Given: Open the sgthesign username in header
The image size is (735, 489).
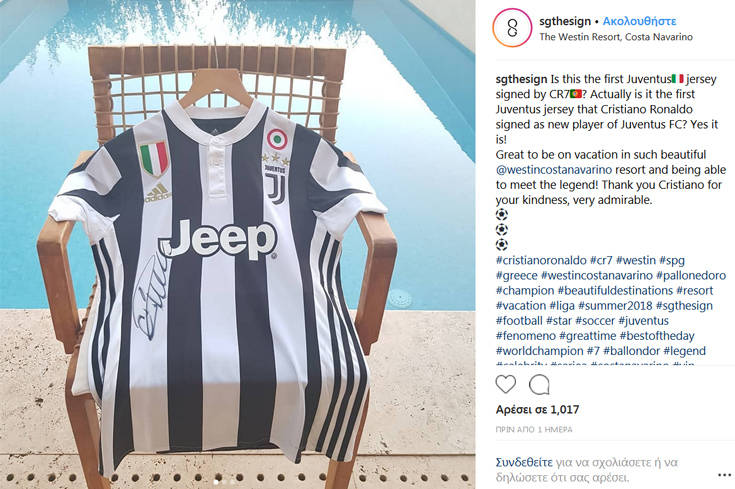Looking at the screenshot, I should coord(565,21).
